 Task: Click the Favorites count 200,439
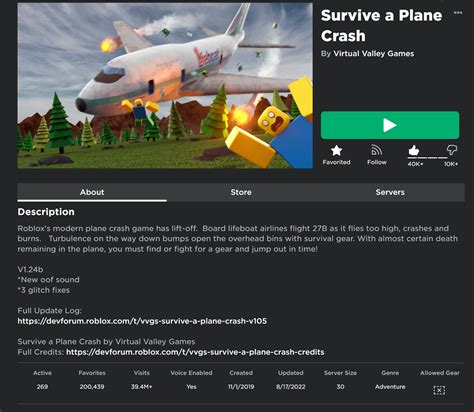pyautogui.click(x=92, y=387)
